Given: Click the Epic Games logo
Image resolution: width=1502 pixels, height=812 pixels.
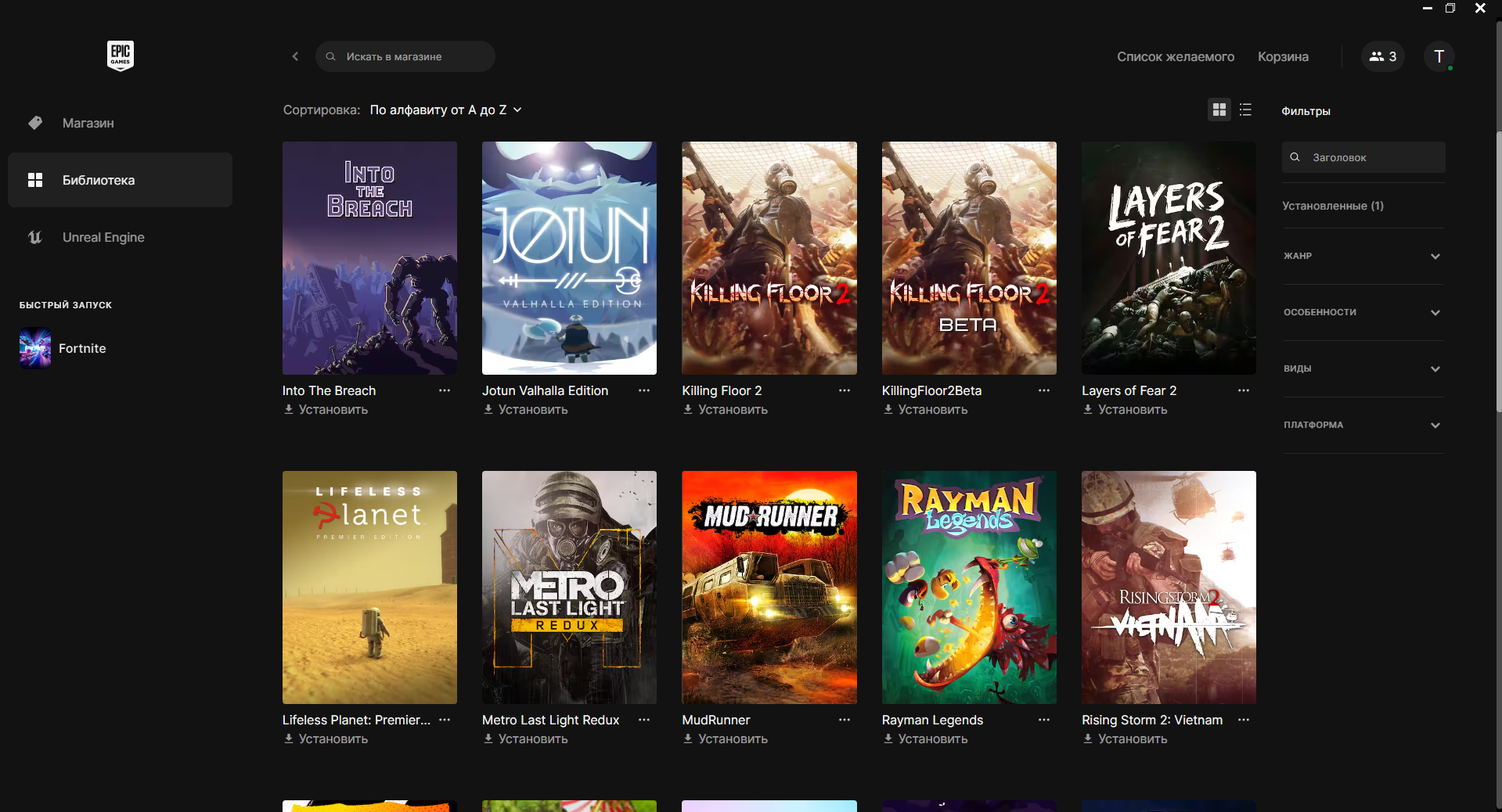Looking at the screenshot, I should [x=121, y=56].
